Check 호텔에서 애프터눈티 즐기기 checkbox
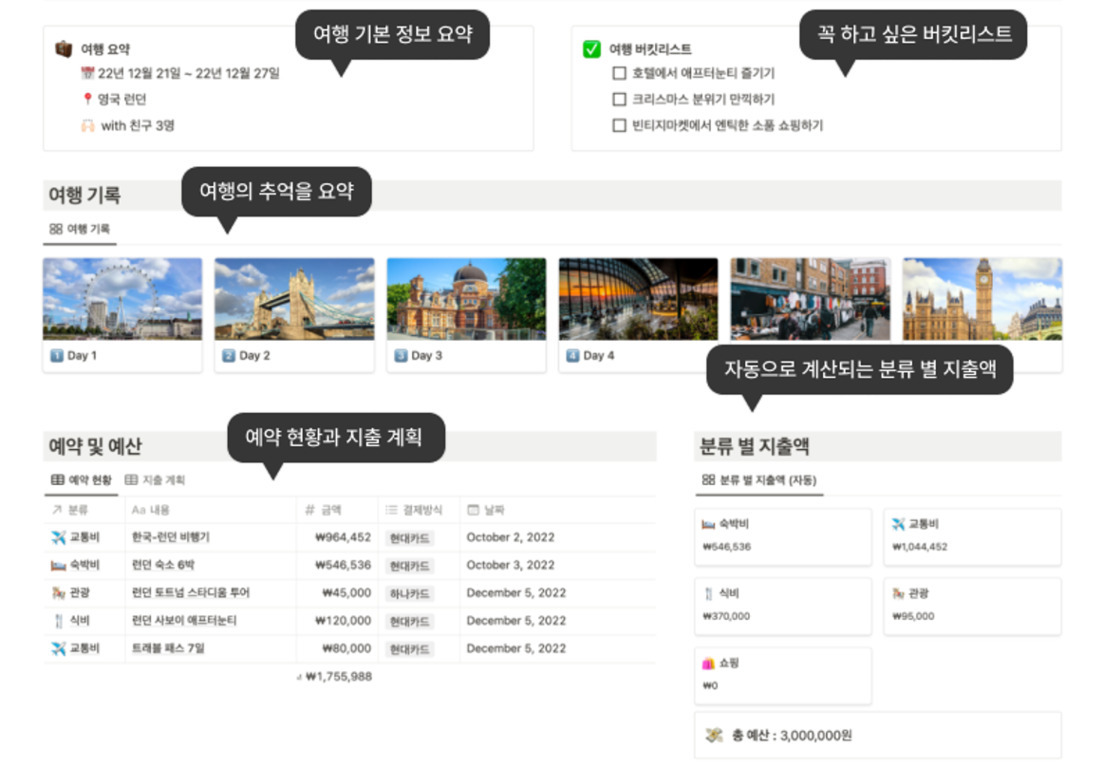 pos(619,73)
